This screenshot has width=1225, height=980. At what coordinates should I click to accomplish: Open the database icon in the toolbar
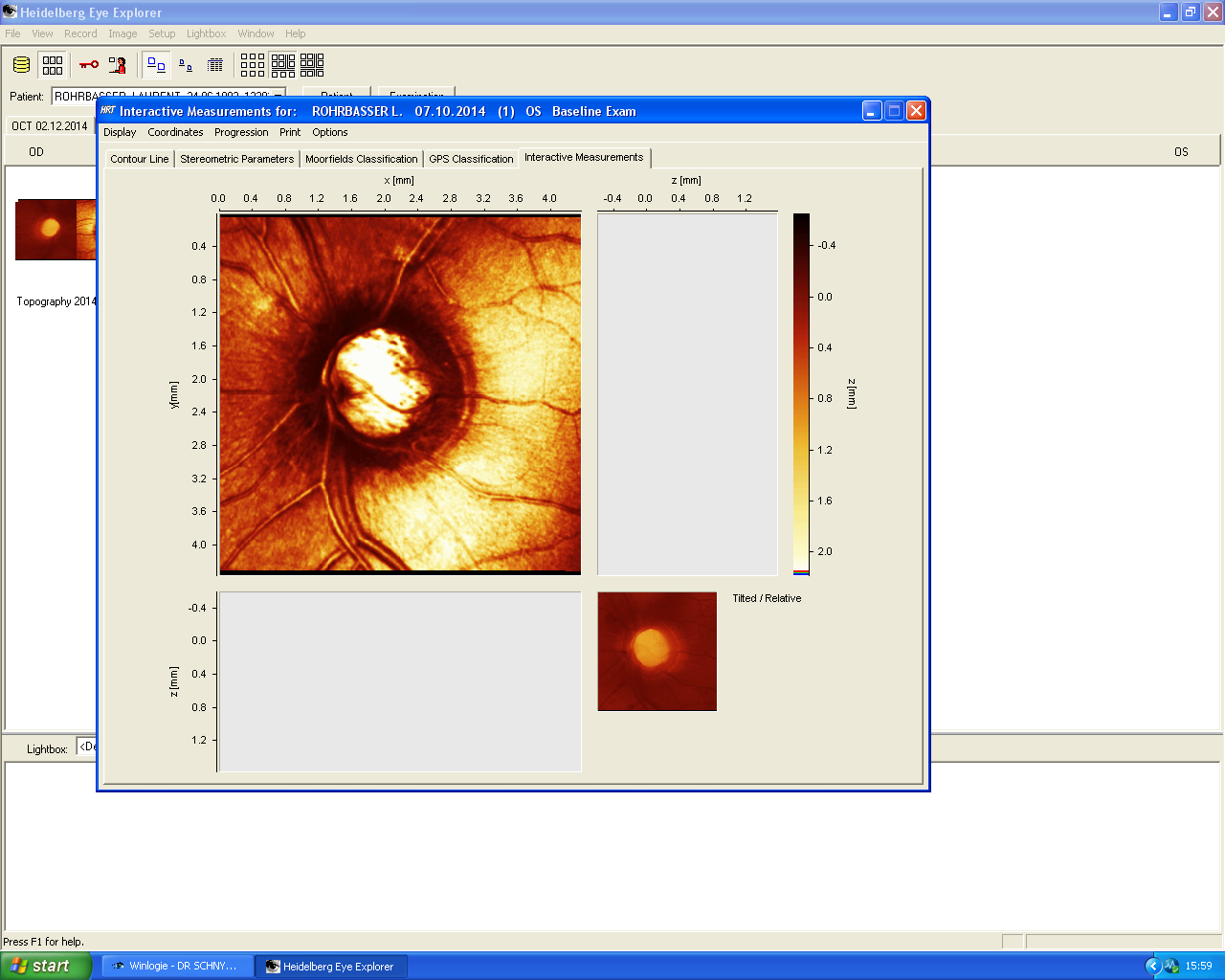click(21, 65)
